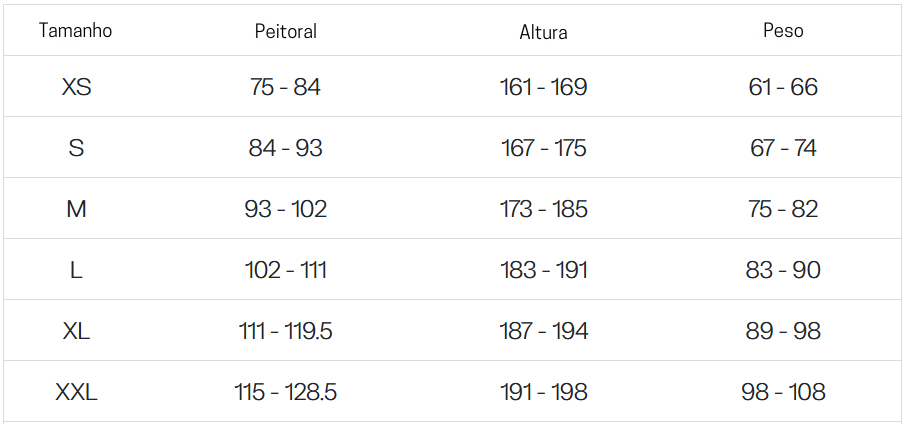Select the XXL size cell
The image size is (905, 424).
click(76, 392)
